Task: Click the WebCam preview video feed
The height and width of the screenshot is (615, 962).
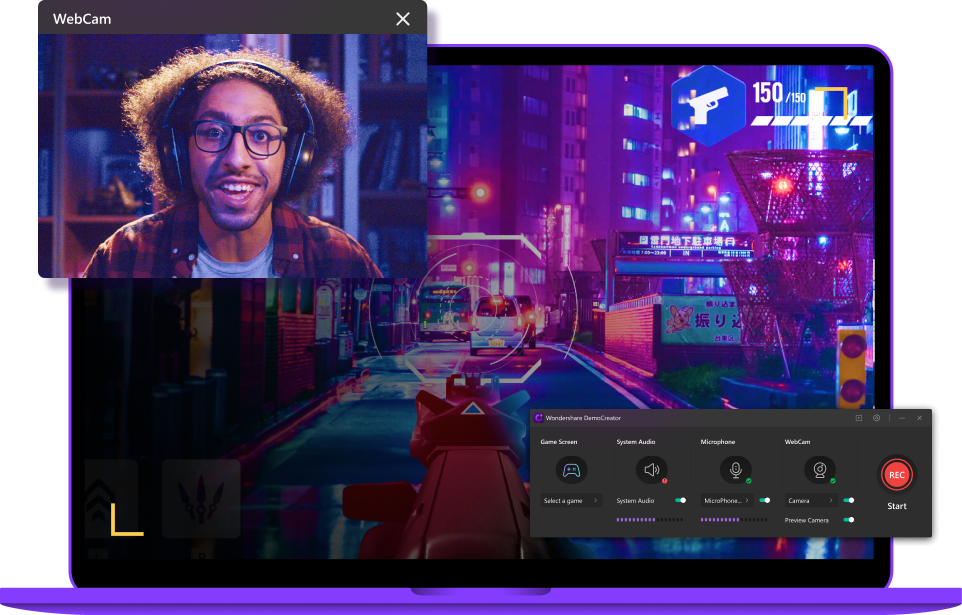Action: (x=232, y=157)
